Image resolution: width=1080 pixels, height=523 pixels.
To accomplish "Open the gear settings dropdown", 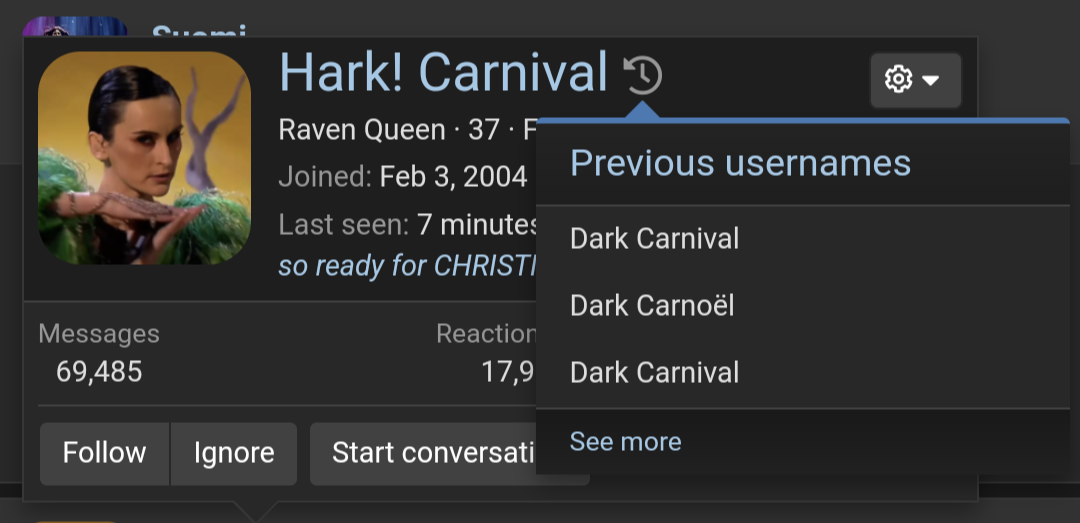I will tap(915, 80).
